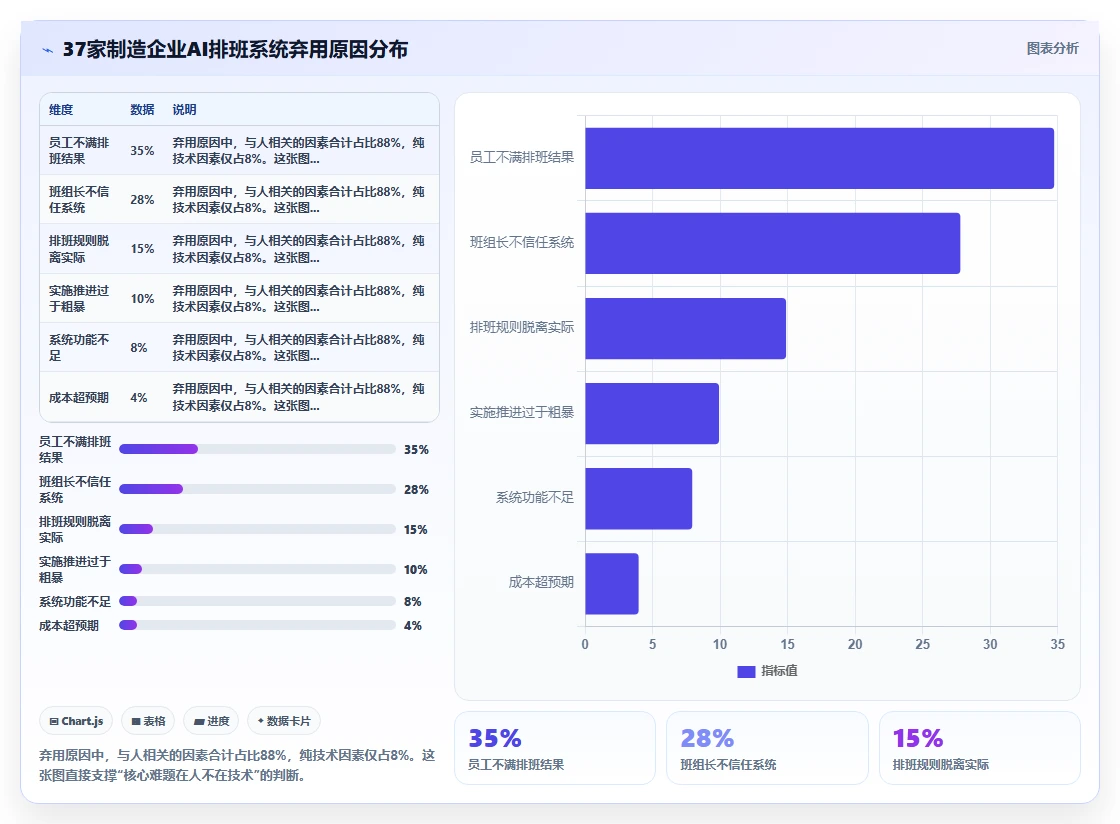Click the 系统功能不足 chart bar

point(639,498)
